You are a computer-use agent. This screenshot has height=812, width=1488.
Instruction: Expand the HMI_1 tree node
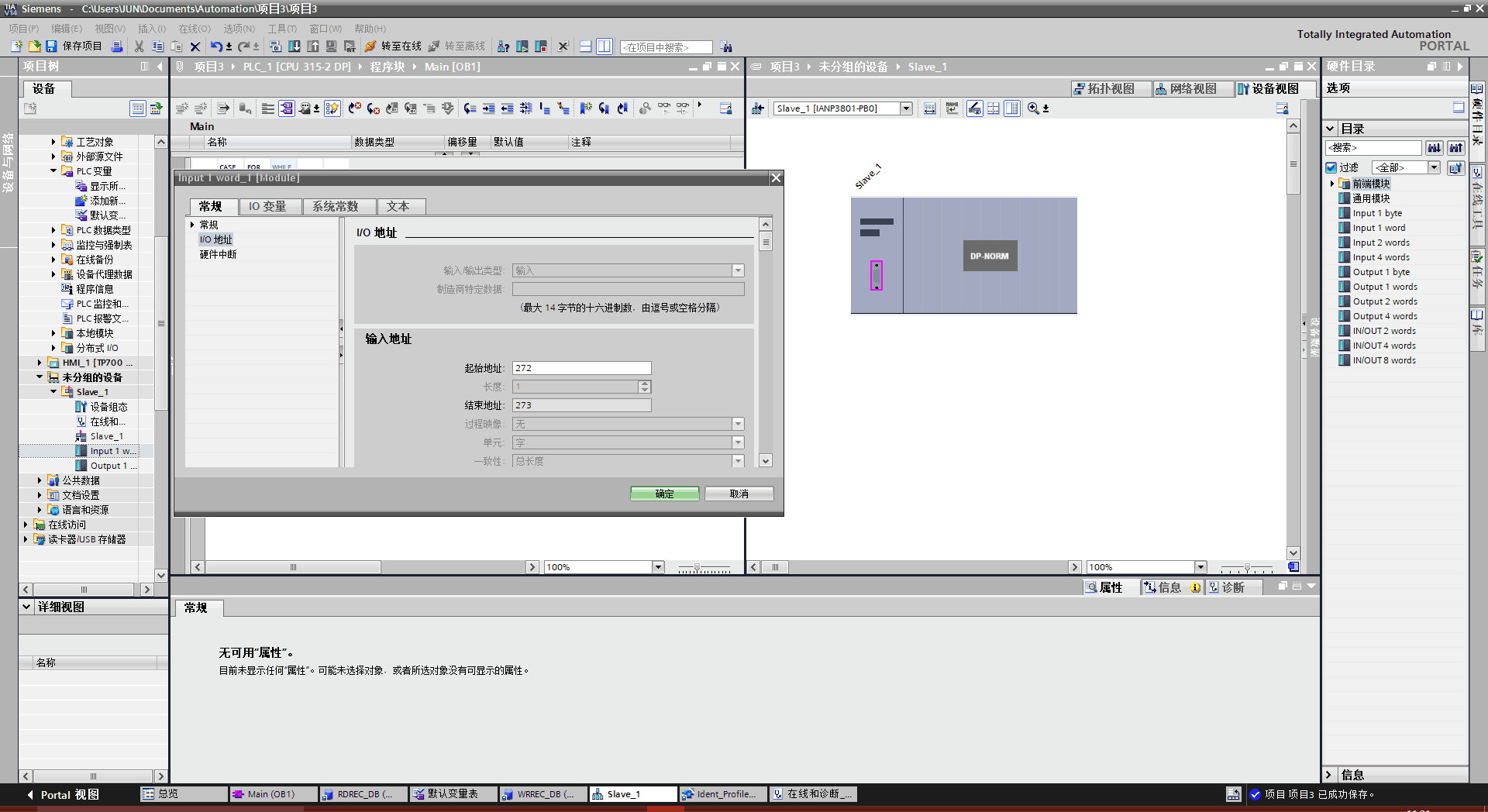tap(40, 363)
